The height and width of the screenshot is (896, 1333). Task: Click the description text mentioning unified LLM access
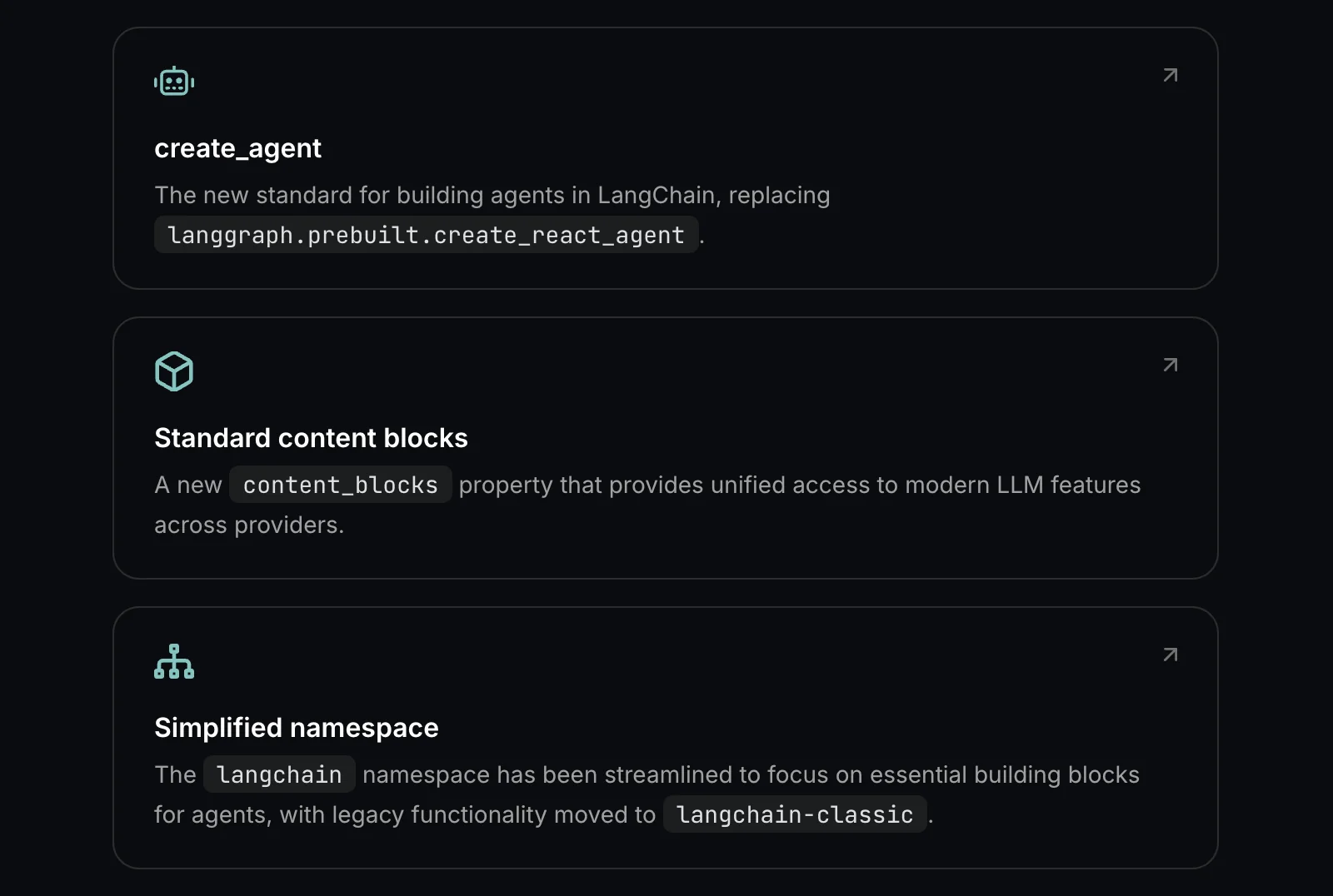click(800, 485)
